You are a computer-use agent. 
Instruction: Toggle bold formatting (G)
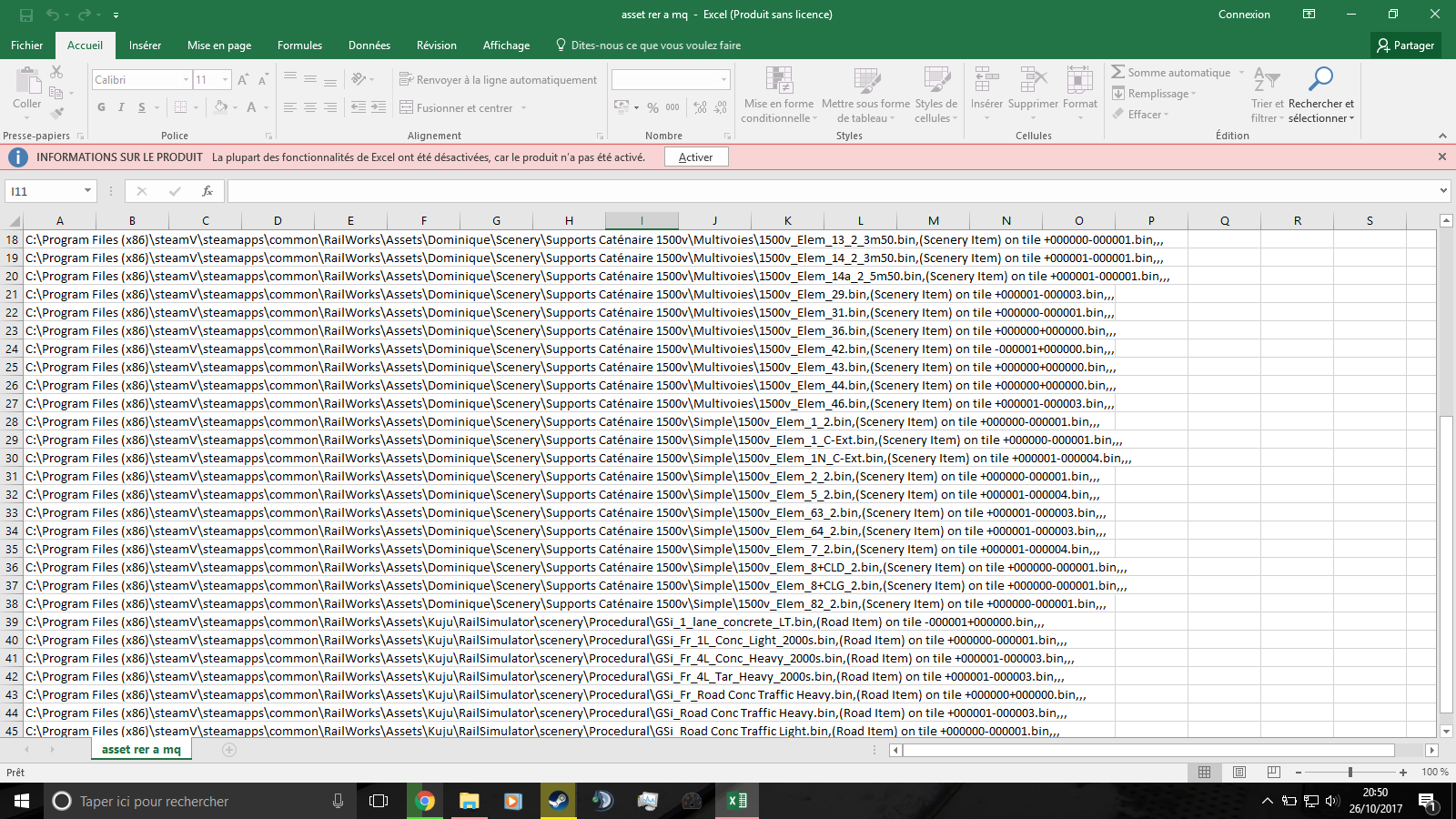(x=101, y=107)
